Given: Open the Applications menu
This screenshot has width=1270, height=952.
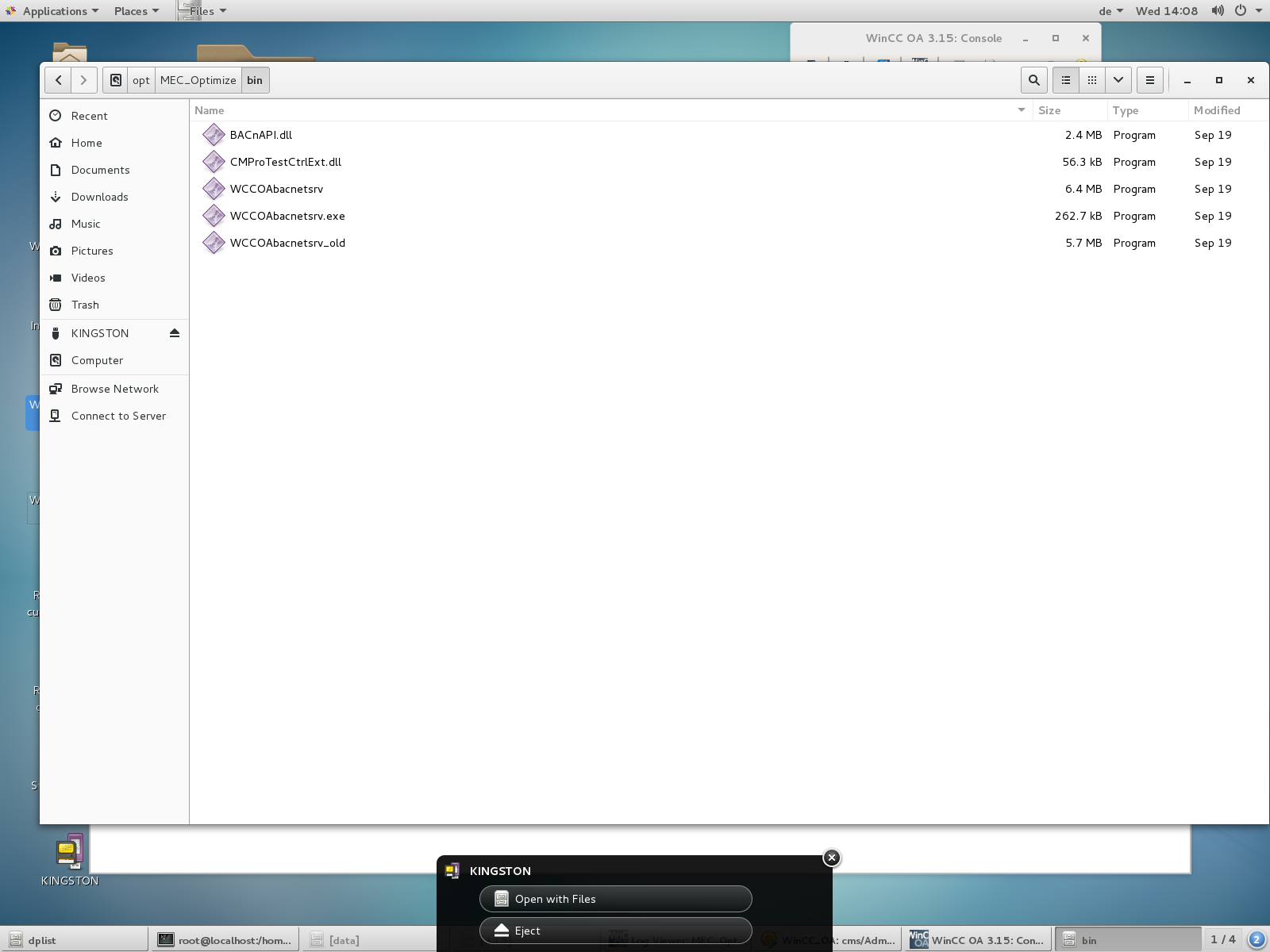Looking at the screenshot, I should click(x=54, y=11).
